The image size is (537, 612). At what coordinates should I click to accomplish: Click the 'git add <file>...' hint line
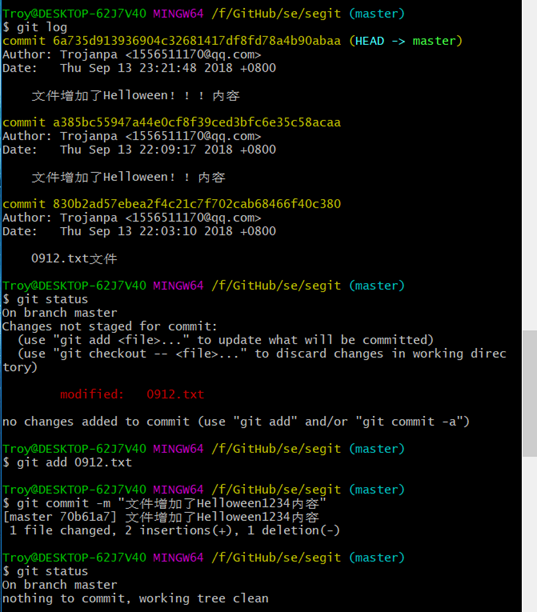tap(226, 340)
